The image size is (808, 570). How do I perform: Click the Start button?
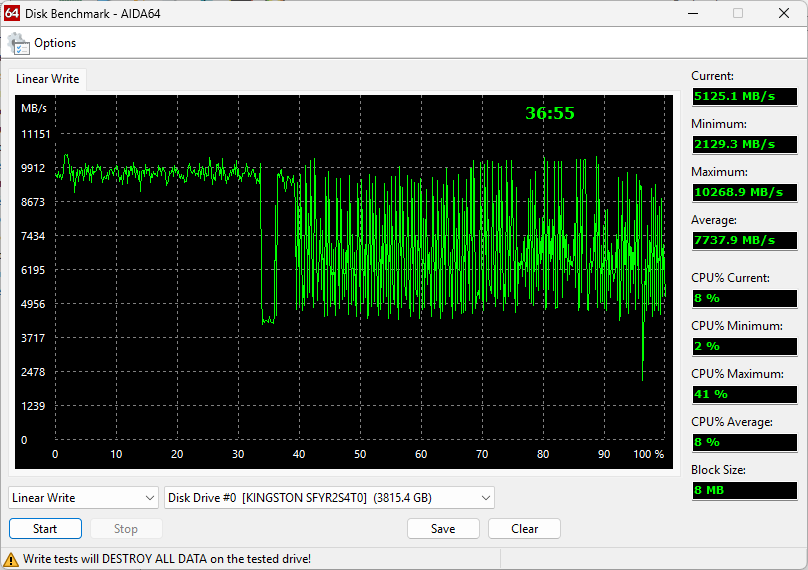(x=45, y=529)
